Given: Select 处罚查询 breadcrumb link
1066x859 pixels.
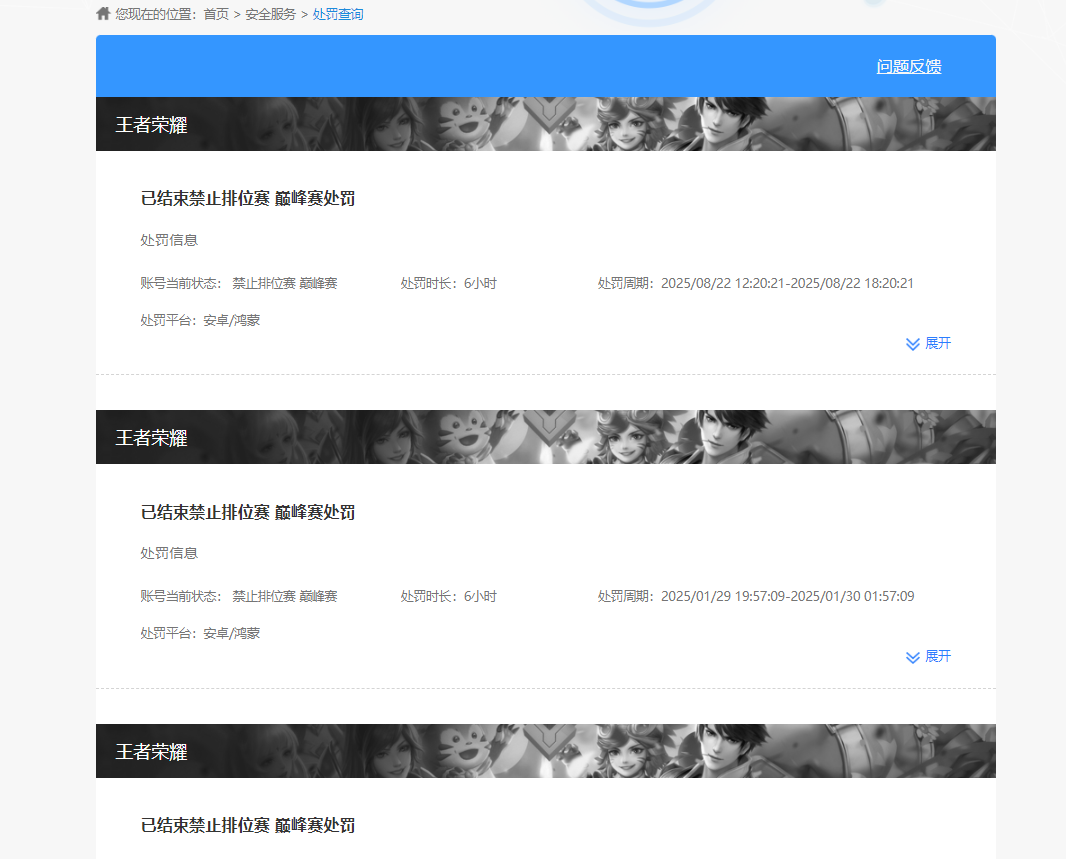Looking at the screenshot, I should [338, 14].
